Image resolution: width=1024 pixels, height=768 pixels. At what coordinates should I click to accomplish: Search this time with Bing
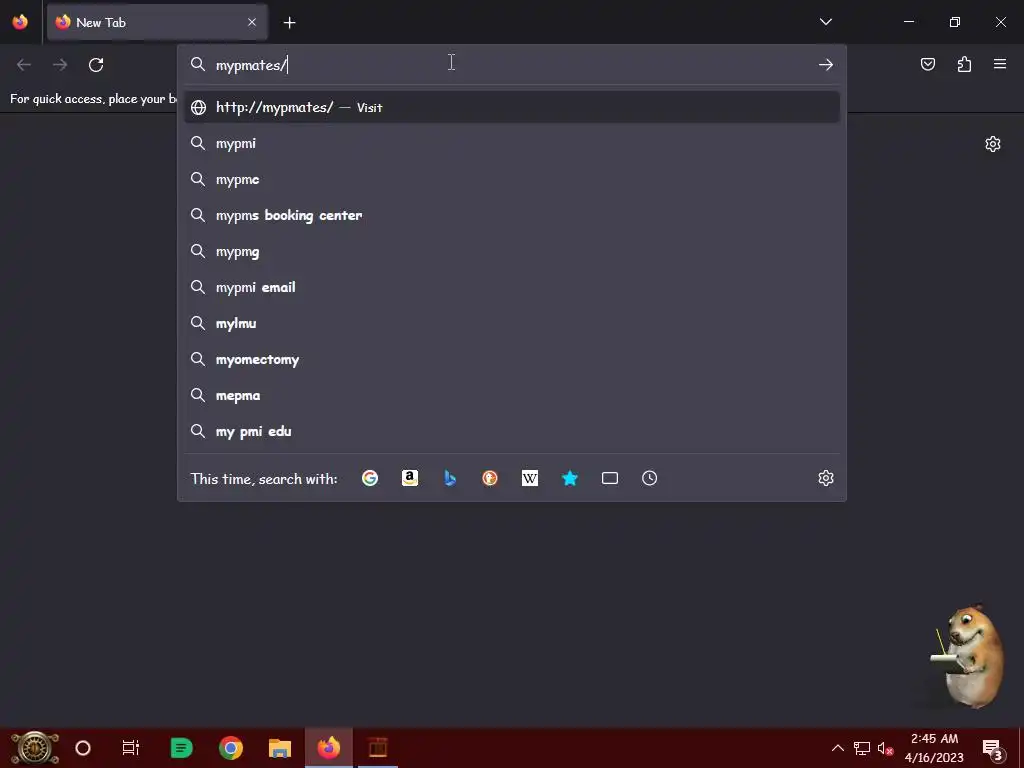coord(450,478)
